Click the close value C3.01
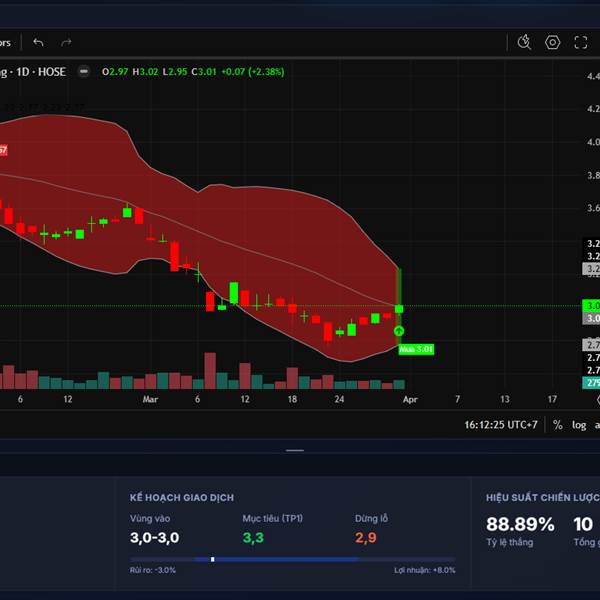 (204, 72)
